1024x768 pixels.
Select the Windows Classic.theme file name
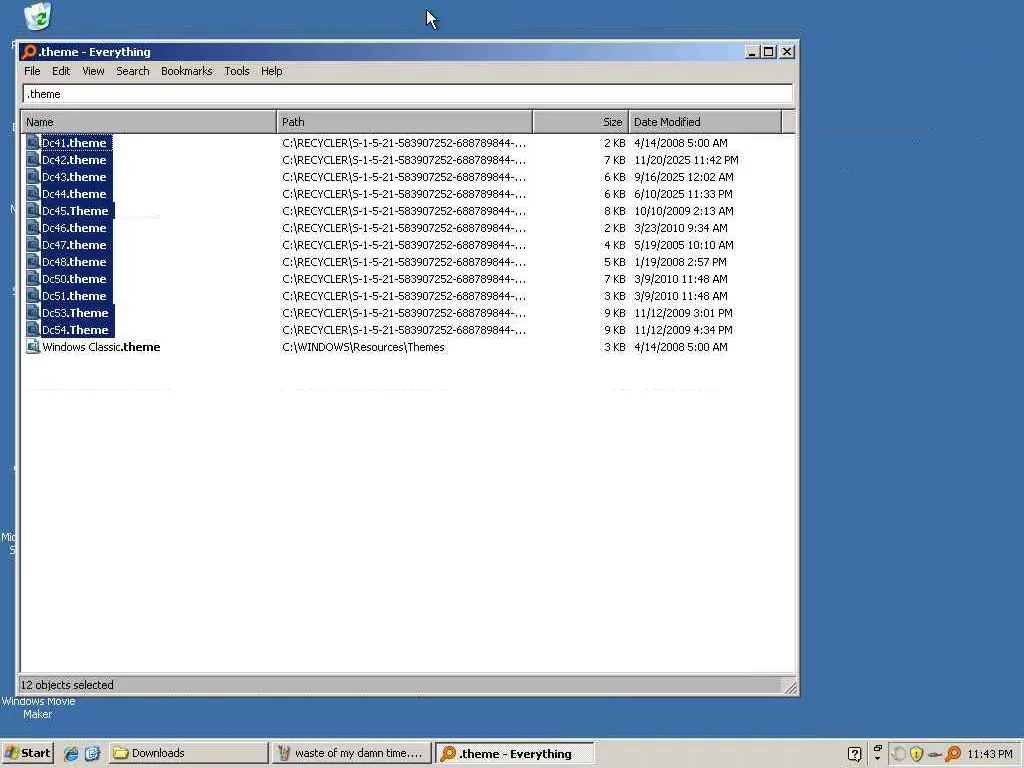pyautogui.click(x=101, y=347)
